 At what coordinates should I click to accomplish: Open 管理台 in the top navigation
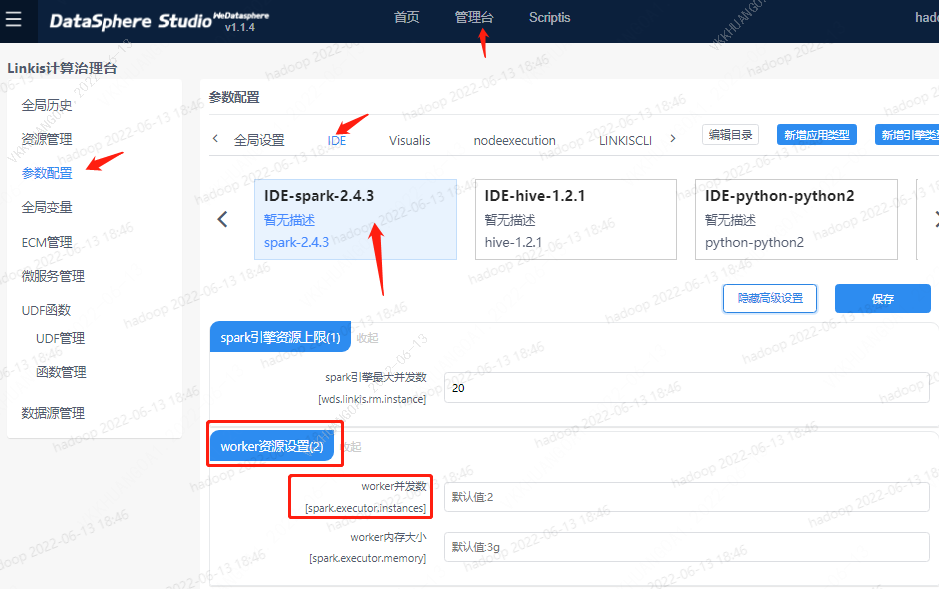tap(473, 17)
